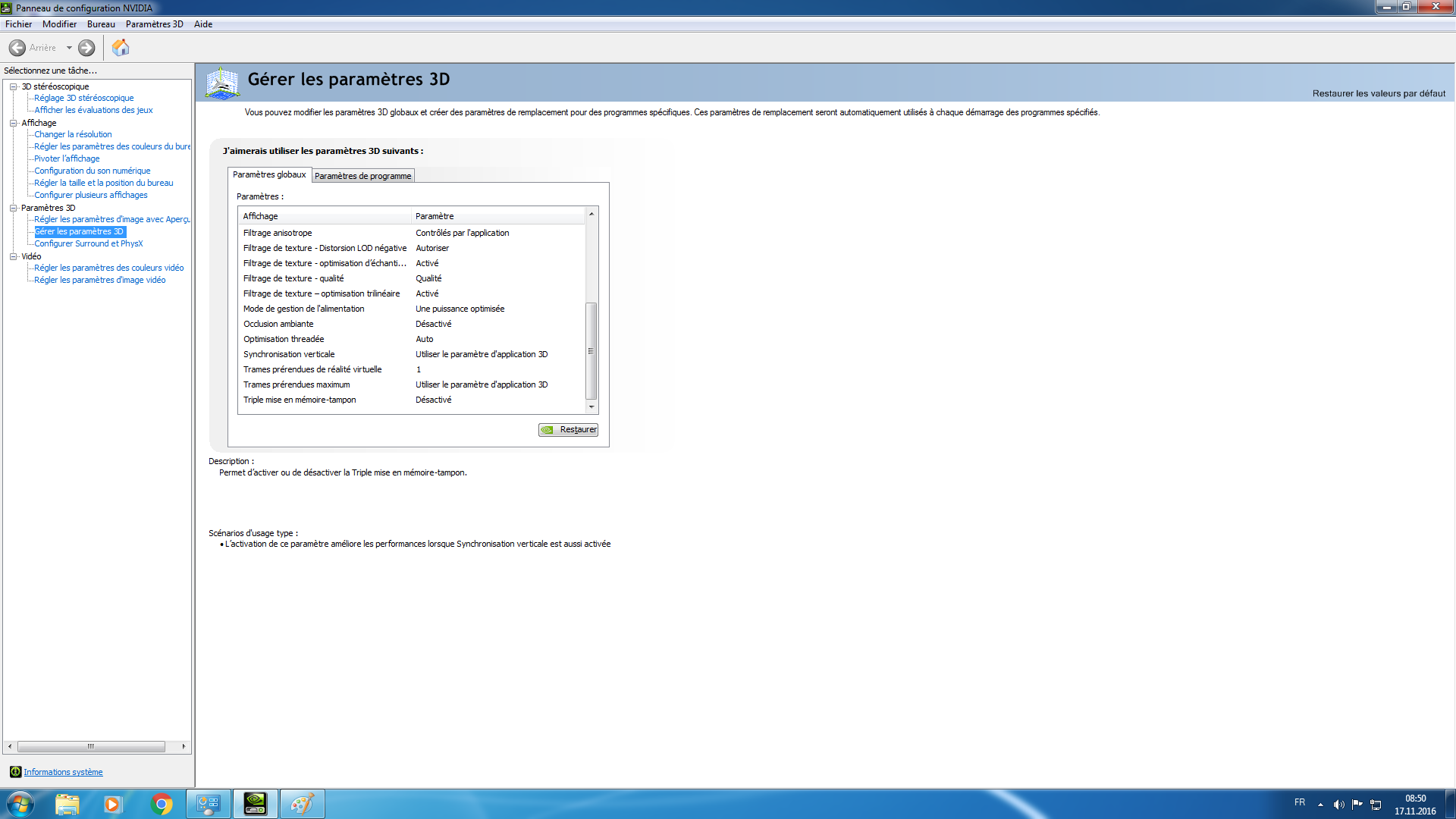Select Trames prérendues maximum row
The image size is (1456, 819).
[413, 384]
